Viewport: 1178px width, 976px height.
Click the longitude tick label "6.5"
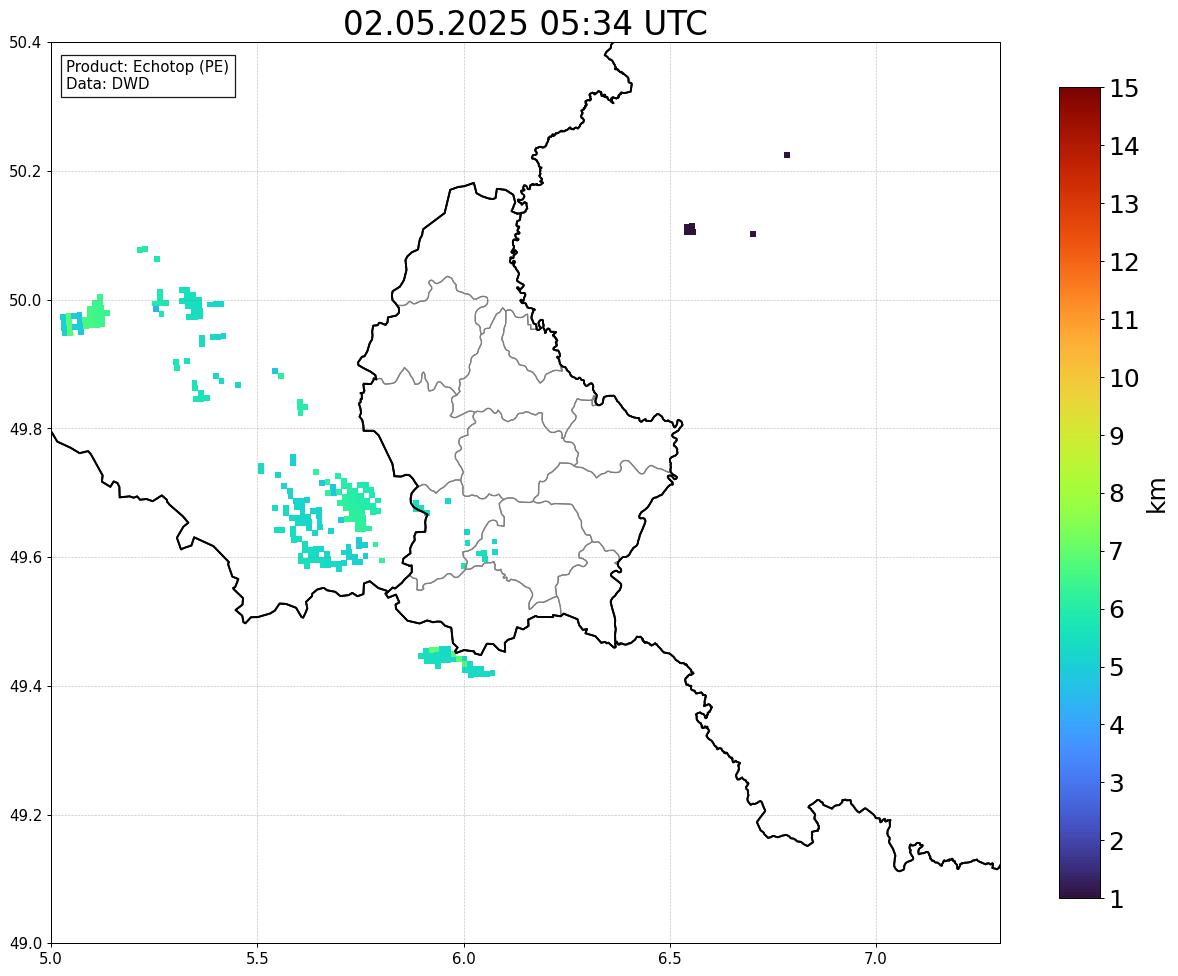point(669,959)
